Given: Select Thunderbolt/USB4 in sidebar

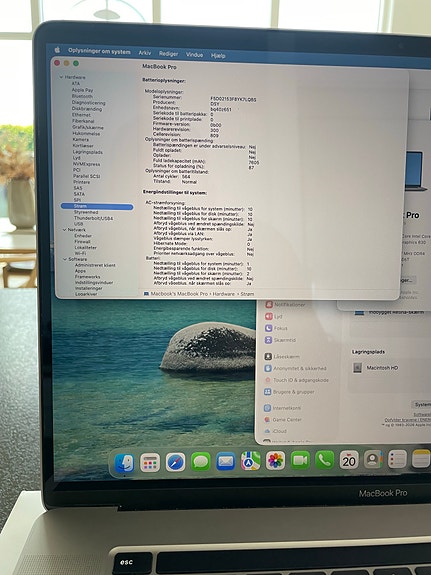Looking at the screenshot, I should 94,218.
